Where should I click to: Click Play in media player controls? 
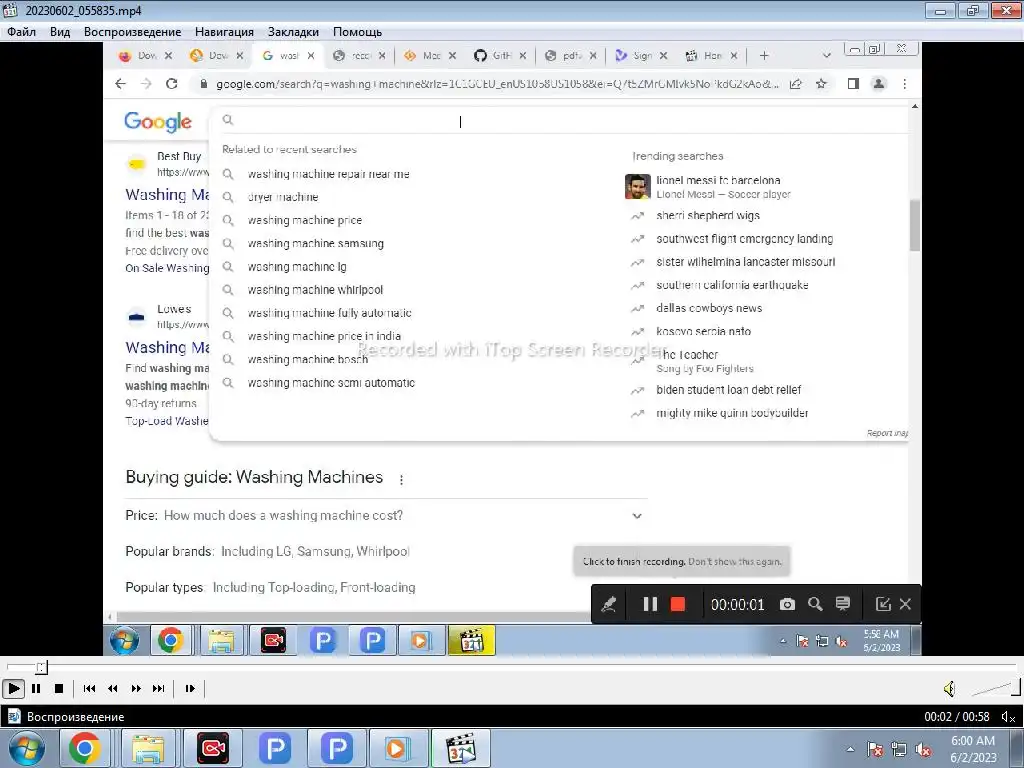coord(13,688)
